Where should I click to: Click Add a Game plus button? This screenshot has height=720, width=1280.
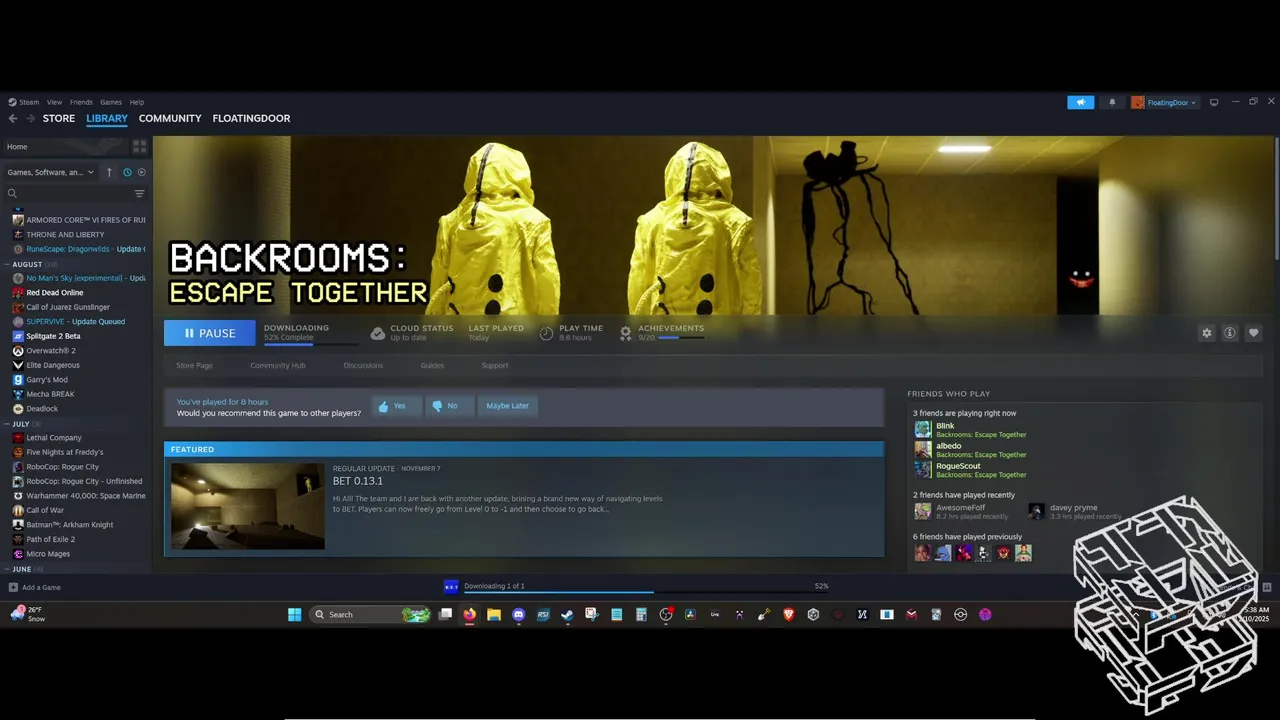(x=35, y=587)
